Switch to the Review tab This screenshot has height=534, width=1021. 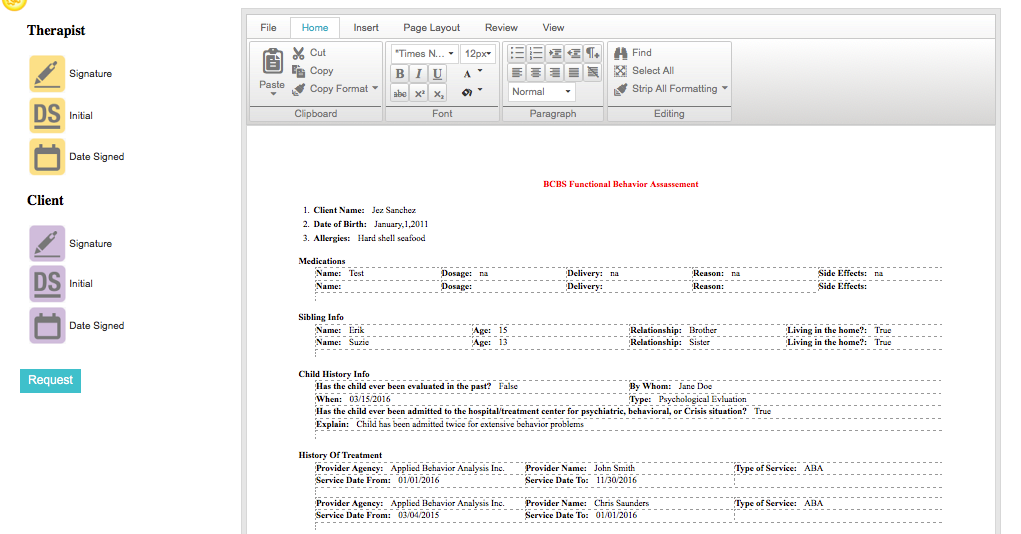(x=501, y=27)
